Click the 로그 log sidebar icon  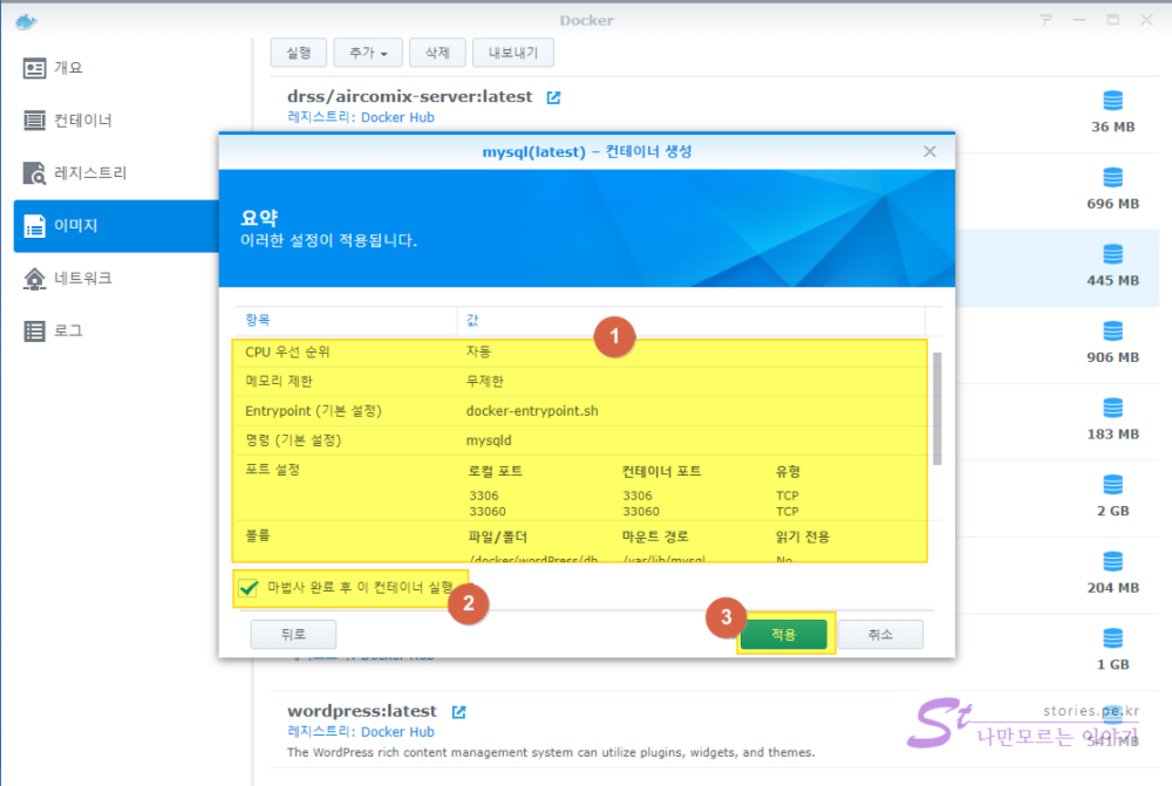point(35,331)
